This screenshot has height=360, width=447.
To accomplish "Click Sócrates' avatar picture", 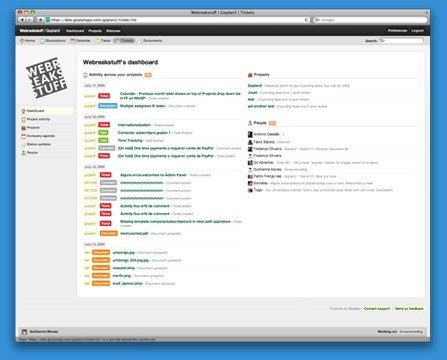I will pos(250,183).
